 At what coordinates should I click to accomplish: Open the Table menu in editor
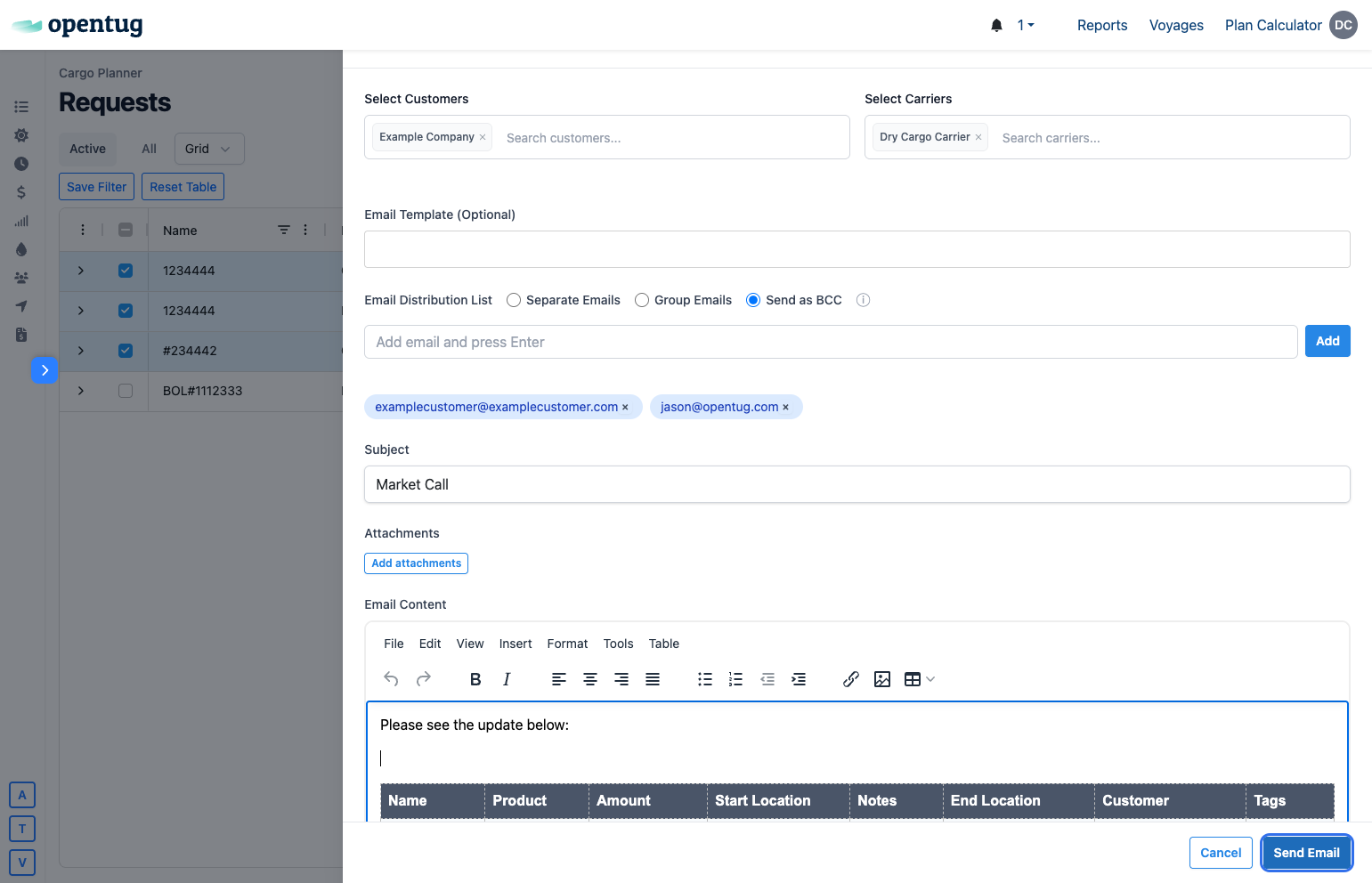664,644
